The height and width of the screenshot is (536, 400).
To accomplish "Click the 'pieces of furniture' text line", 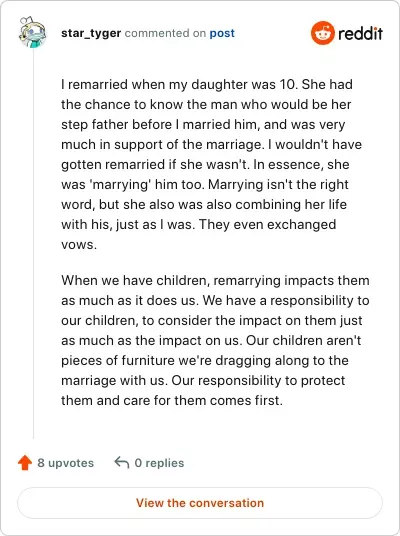I will coord(205,360).
